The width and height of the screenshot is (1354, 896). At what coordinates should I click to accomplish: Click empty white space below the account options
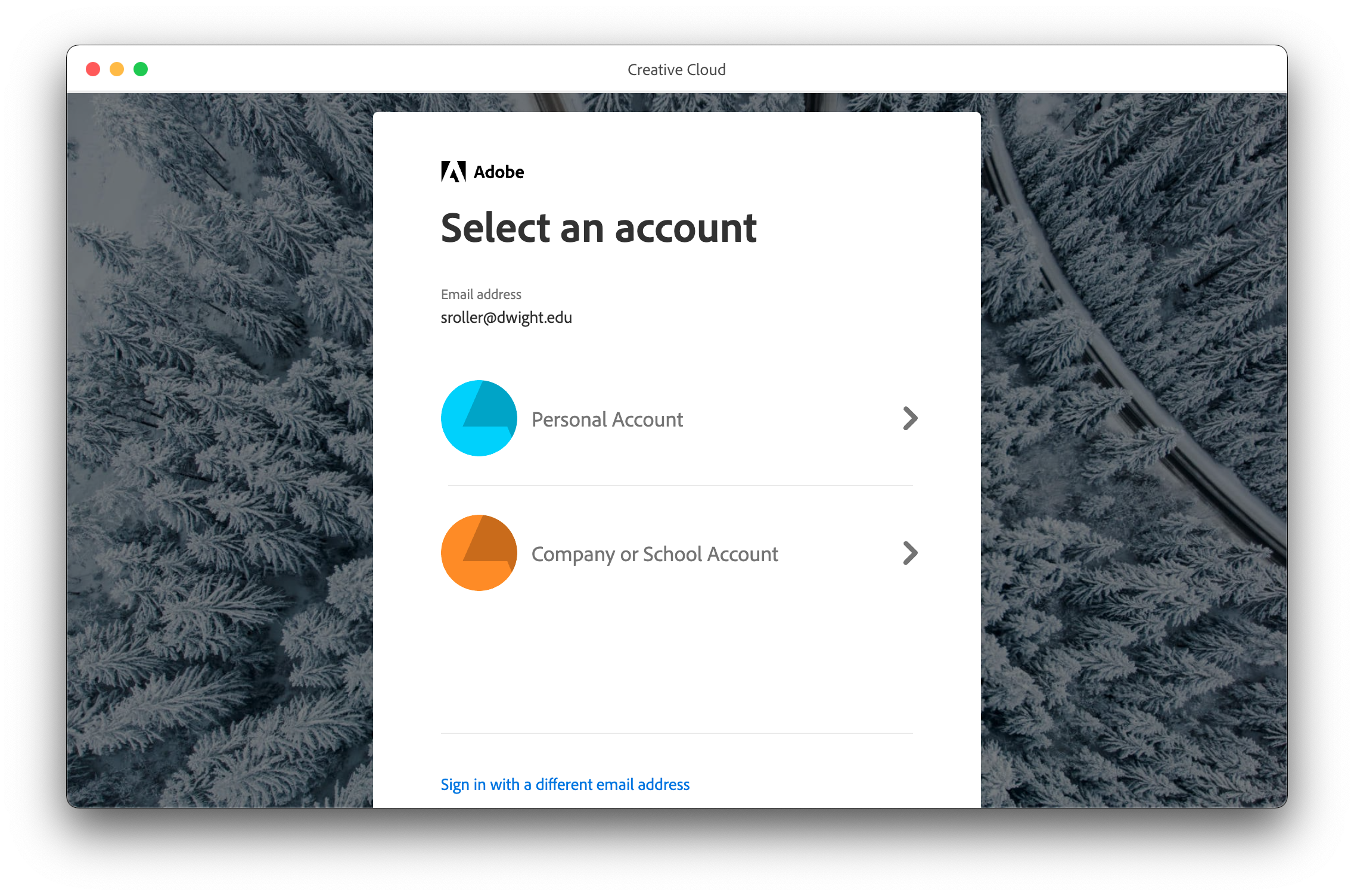676,661
